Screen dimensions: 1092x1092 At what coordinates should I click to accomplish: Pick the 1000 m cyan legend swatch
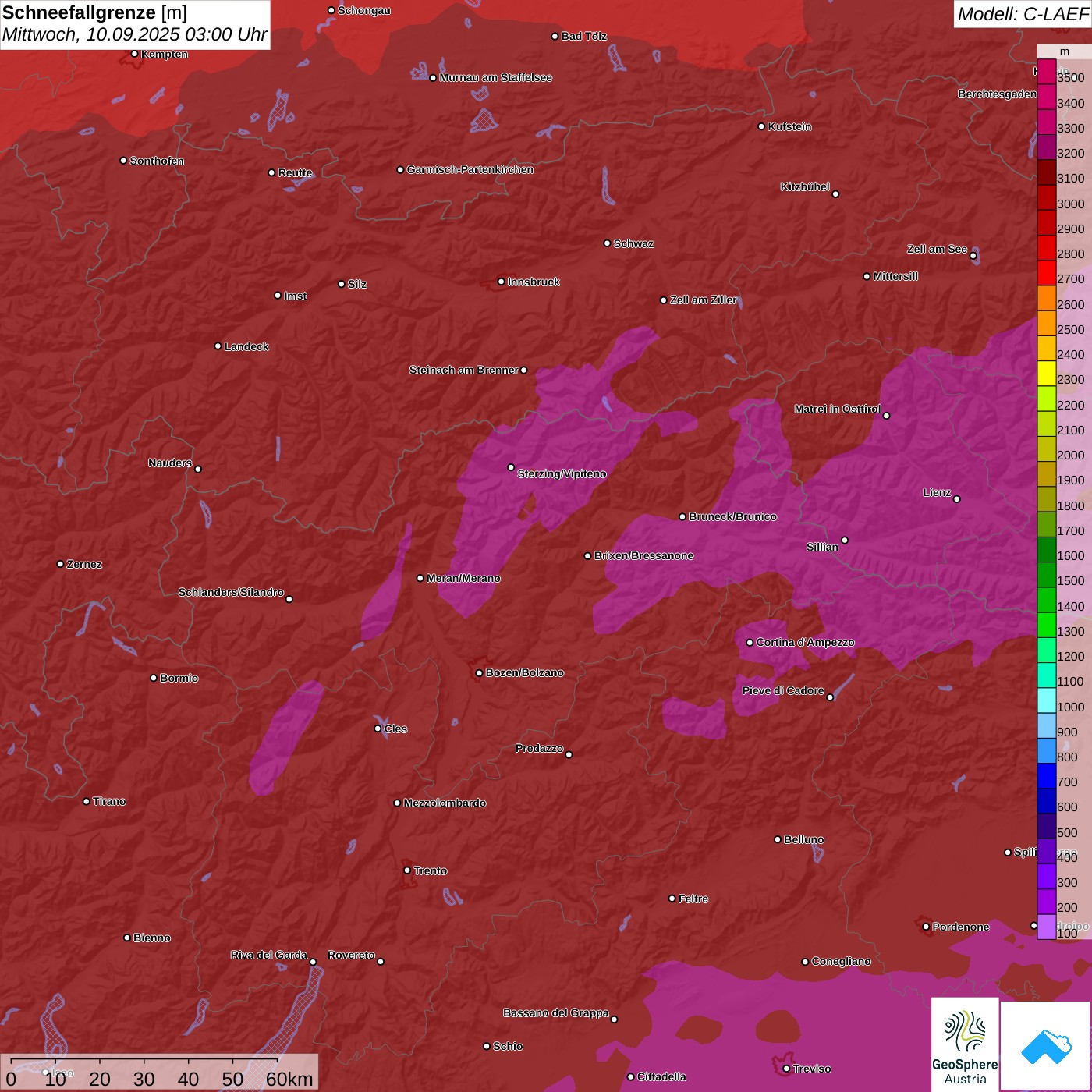click(1047, 700)
